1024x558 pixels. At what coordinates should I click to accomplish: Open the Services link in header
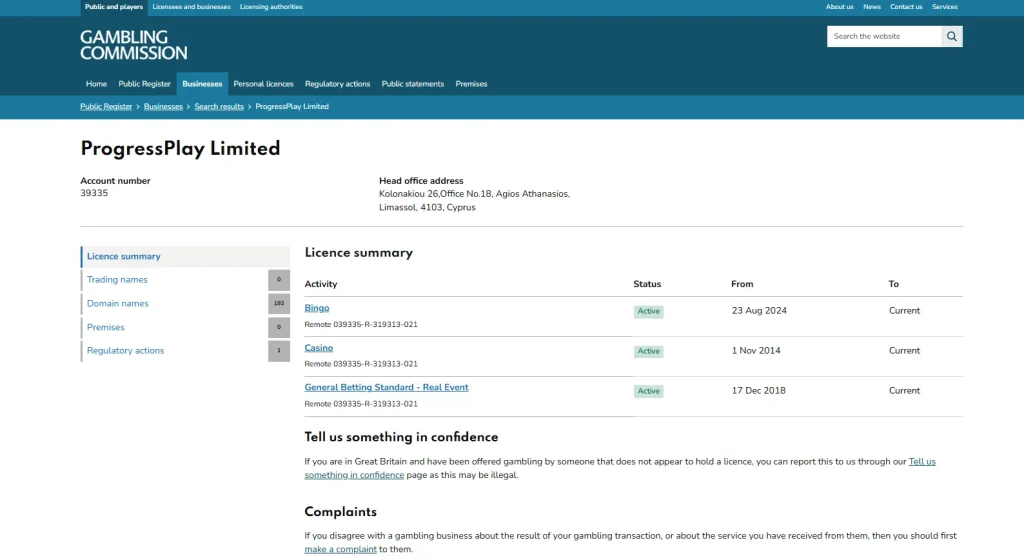point(944,7)
